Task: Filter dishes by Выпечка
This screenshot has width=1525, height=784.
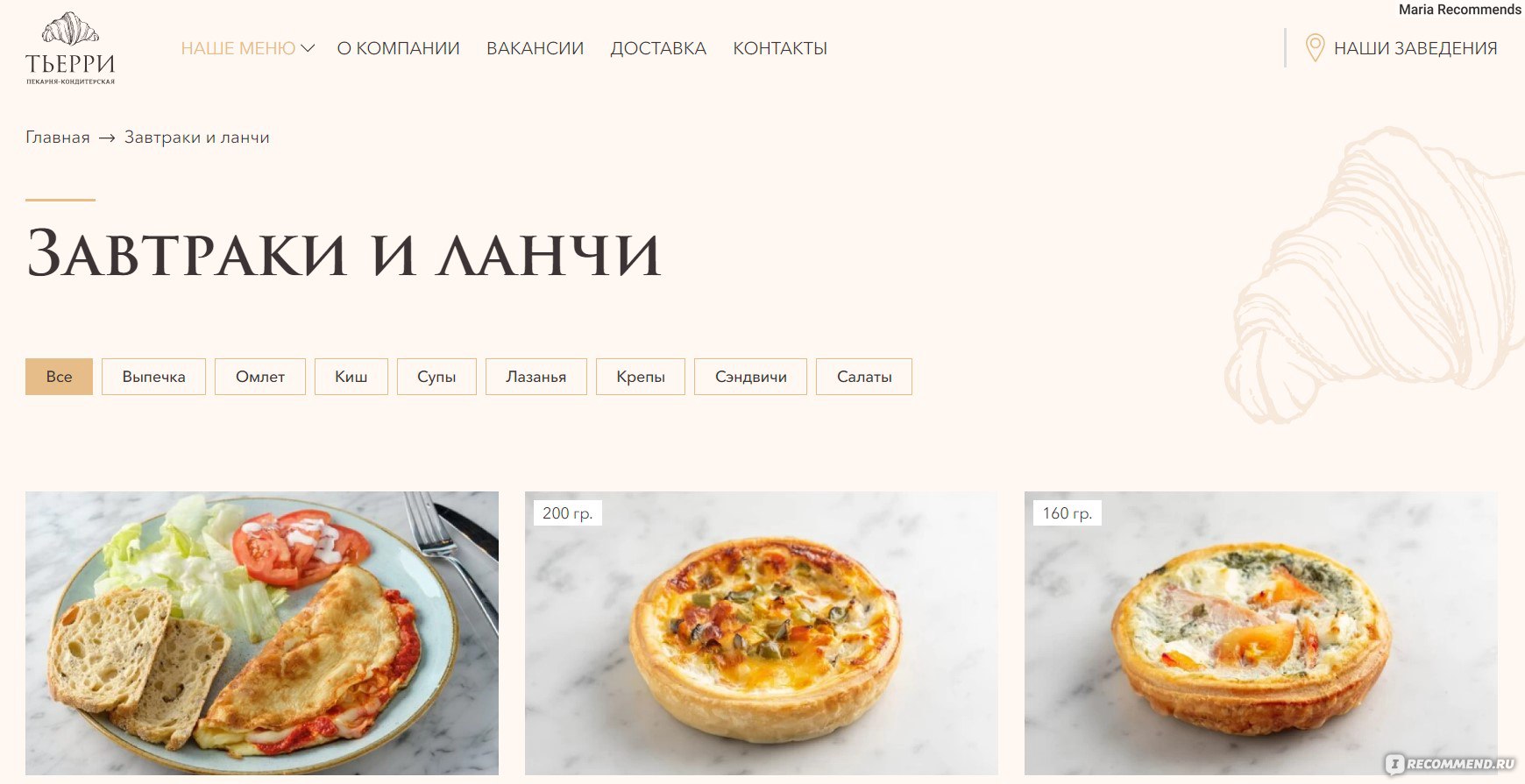Action: [153, 377]
